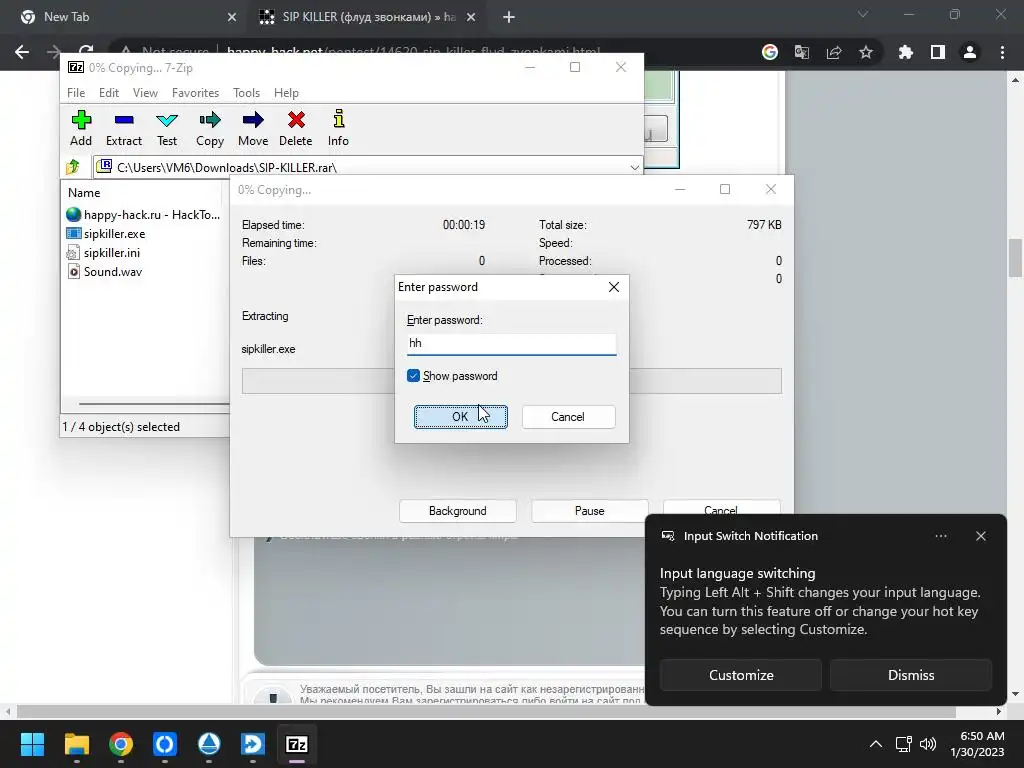Image resolution: width=1024 pixels, height=768 pixels.
Task: Click 7-Zip icon in taskbar
Action: [297, 744]
